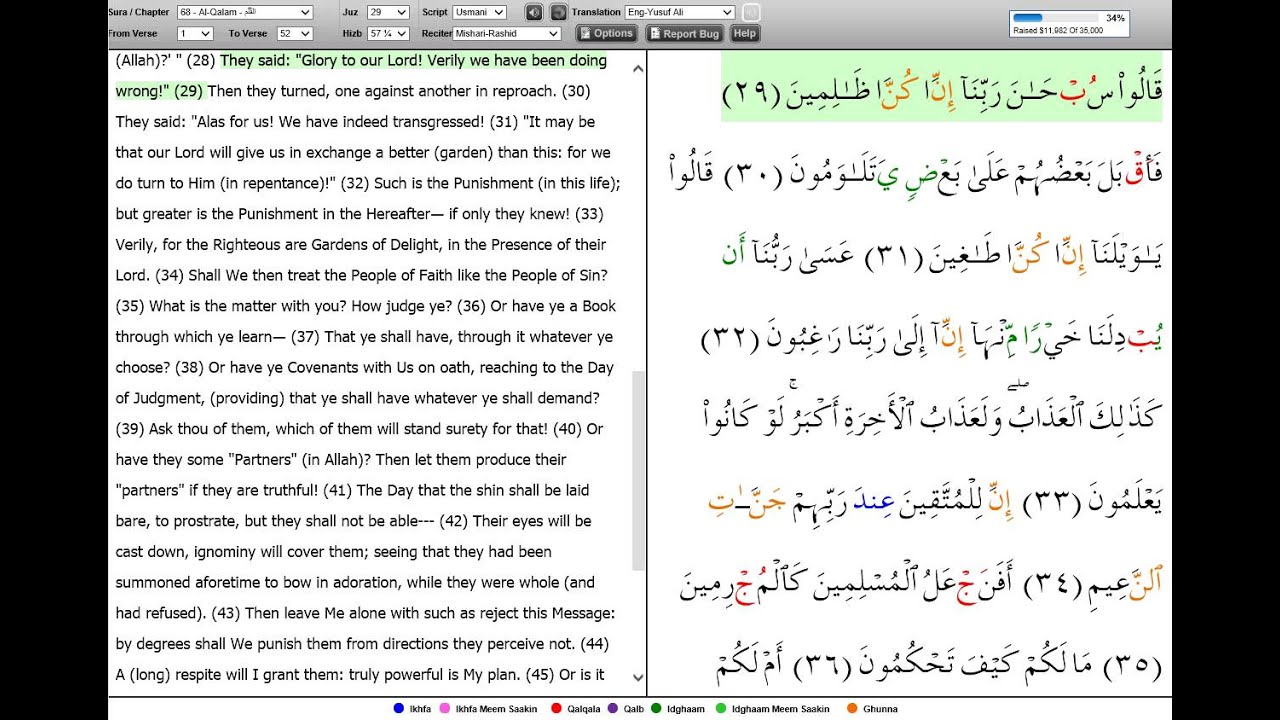Screen dimensions: 1280x720
Task: Open the Juz dropdown
Action: point(388,12)
